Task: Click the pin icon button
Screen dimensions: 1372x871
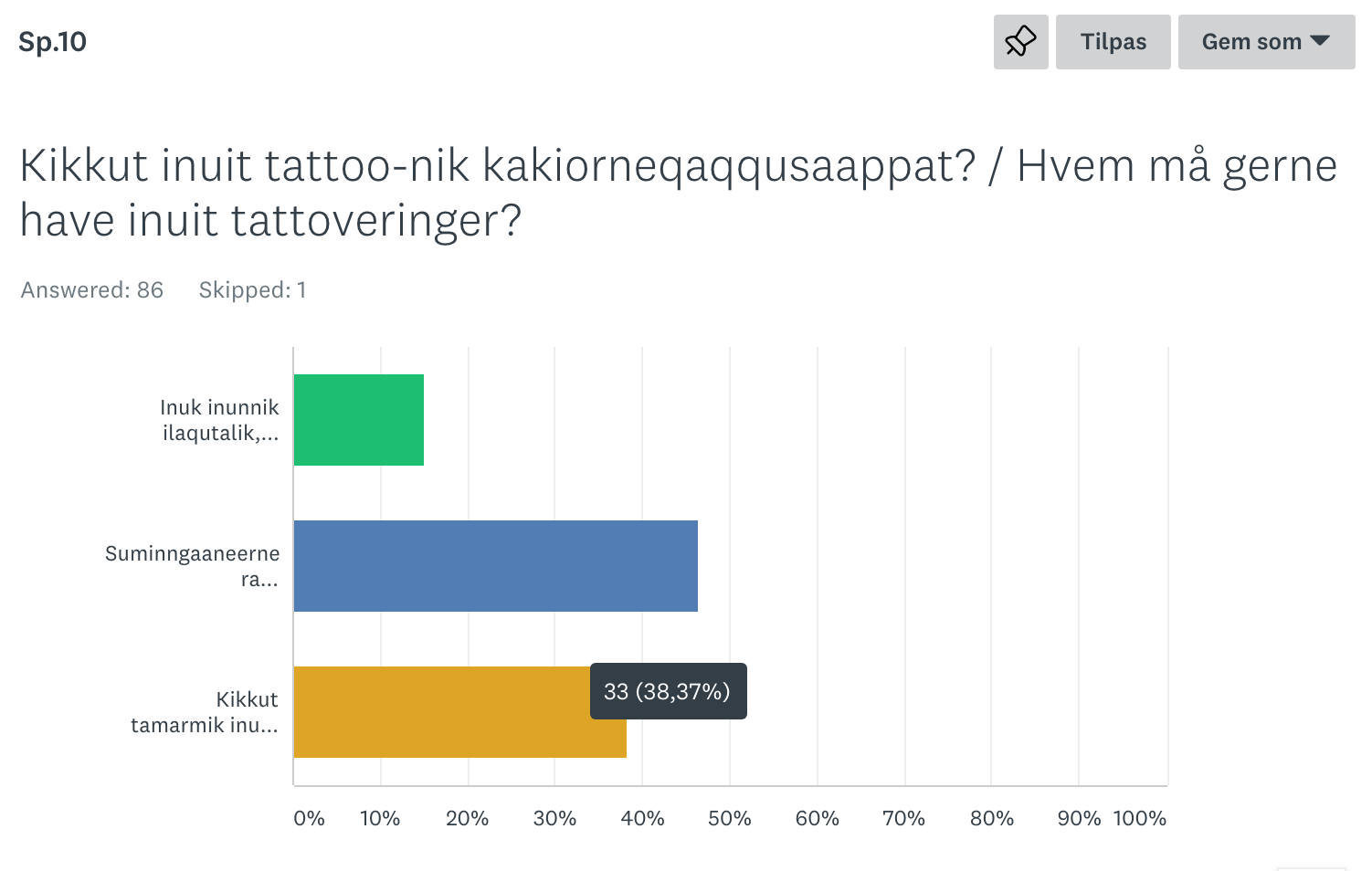Action: 1020,42
